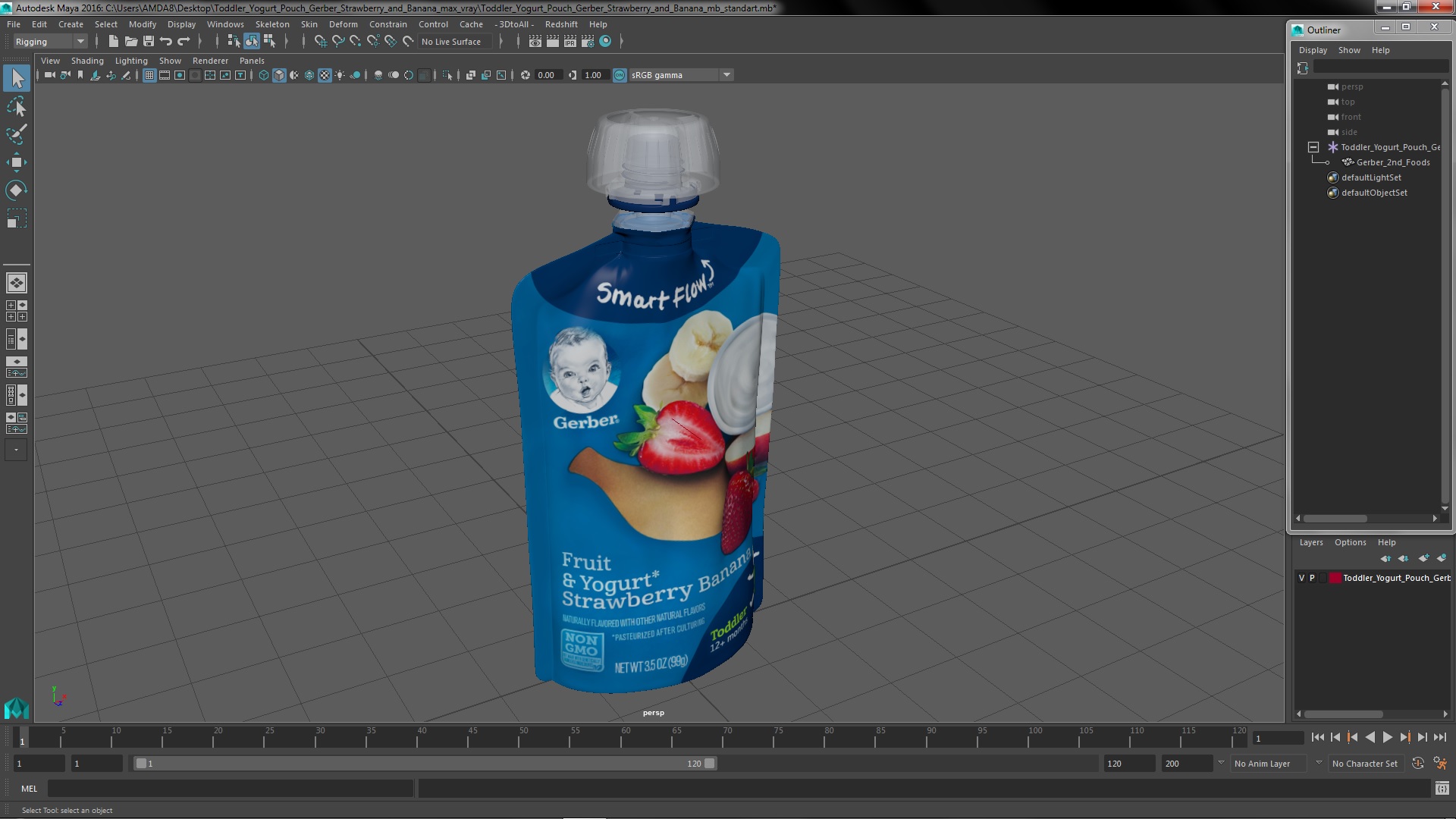This screenshot has width=1456, height=819.
Task: Play animation forwards
Action: (1387, 737)
